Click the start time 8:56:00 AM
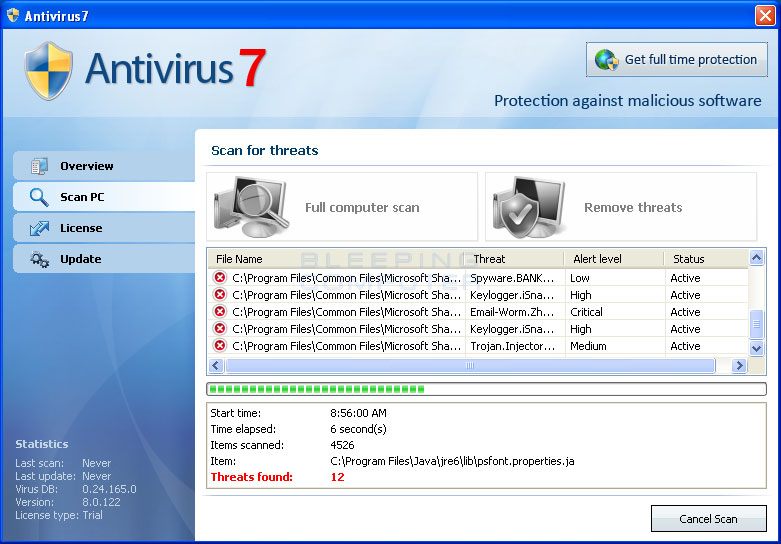 pos(358,413)
